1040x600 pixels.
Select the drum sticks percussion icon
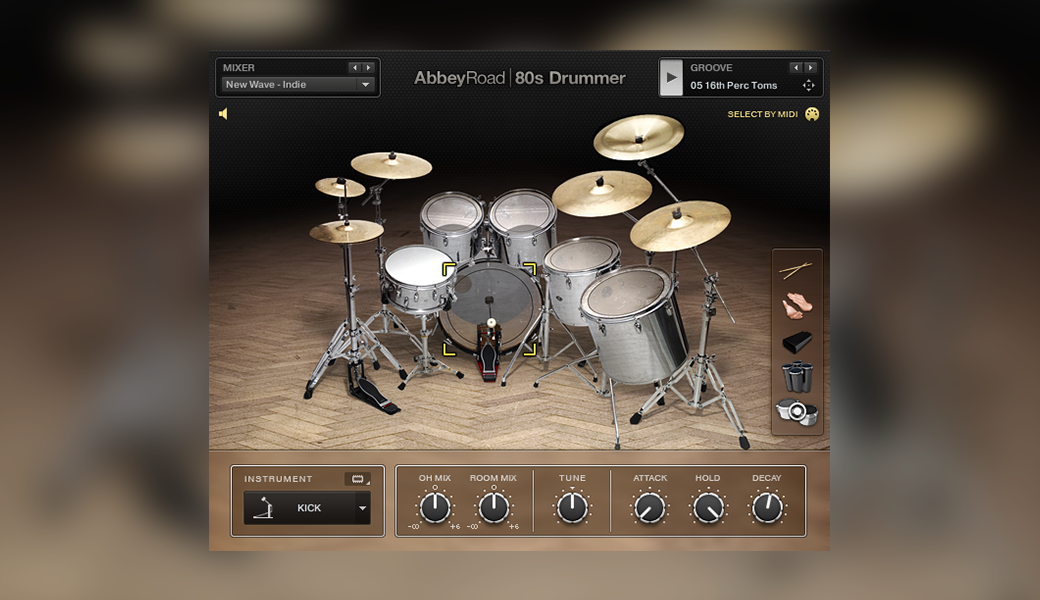(x=795, y=269)
